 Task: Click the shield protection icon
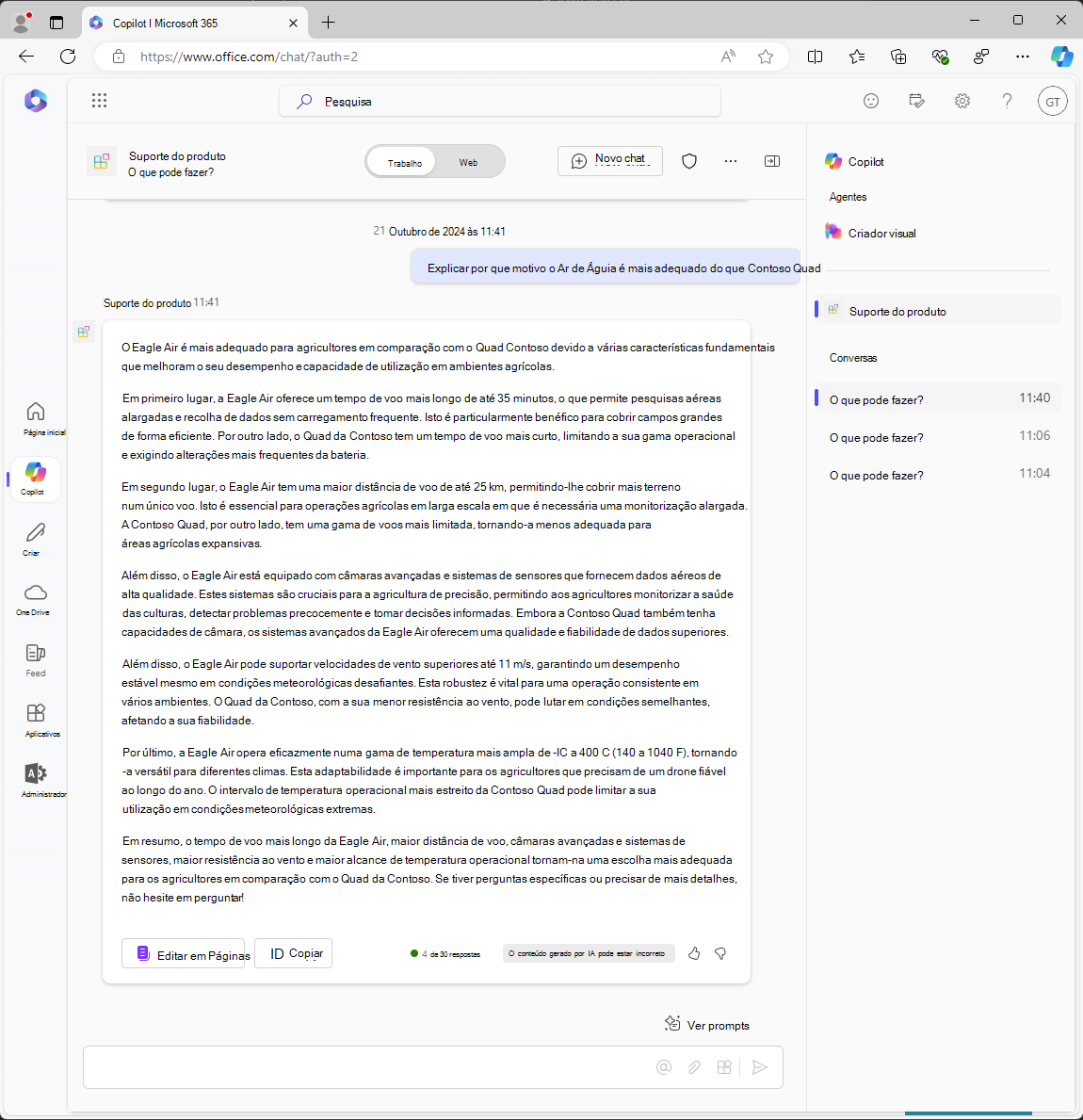[x=689, y=161]
